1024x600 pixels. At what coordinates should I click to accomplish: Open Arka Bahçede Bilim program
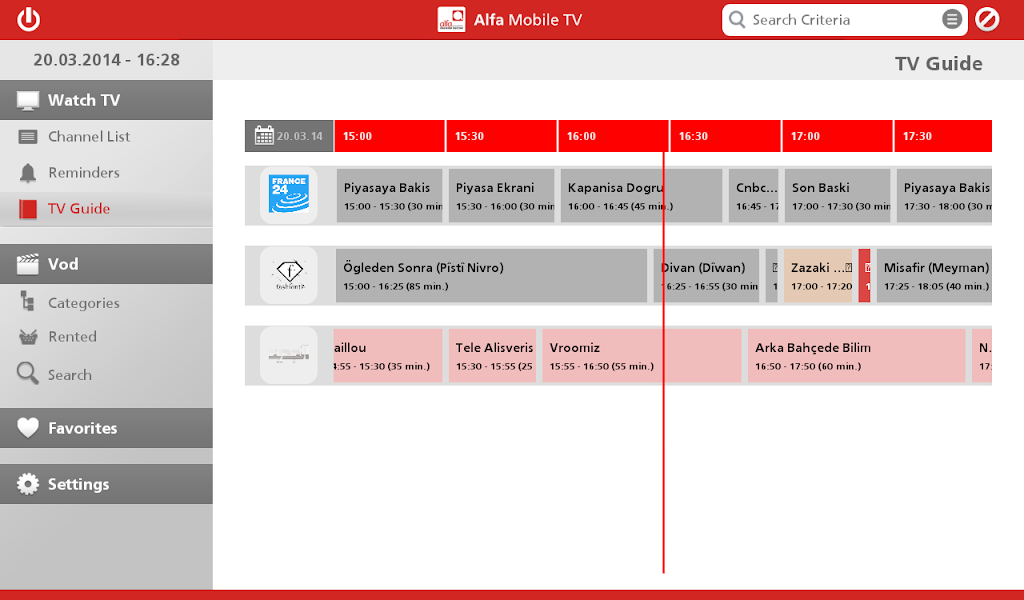coord(856,355)
